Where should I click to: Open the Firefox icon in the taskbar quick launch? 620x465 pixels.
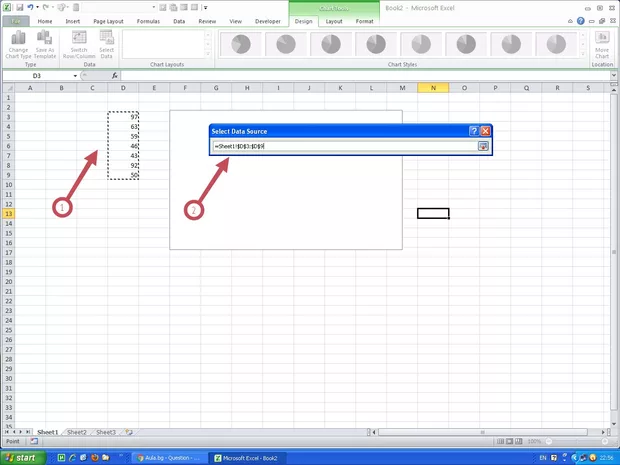(x=95, y=458)
